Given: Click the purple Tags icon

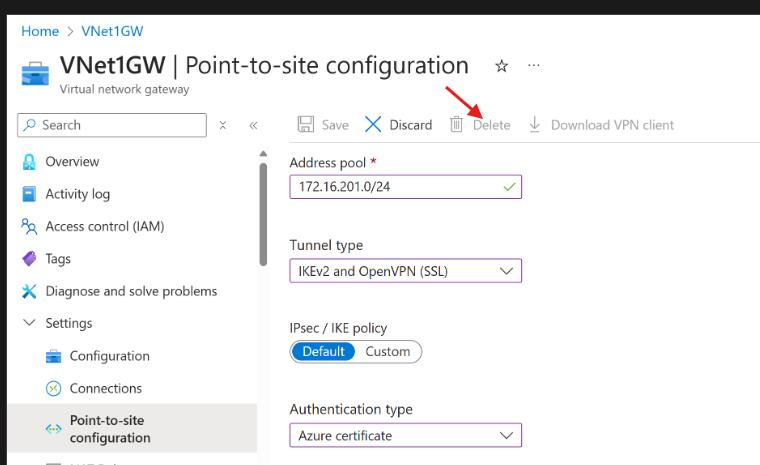Looking at the screenshot, I should pyautogui.click(x=29, y=258).
